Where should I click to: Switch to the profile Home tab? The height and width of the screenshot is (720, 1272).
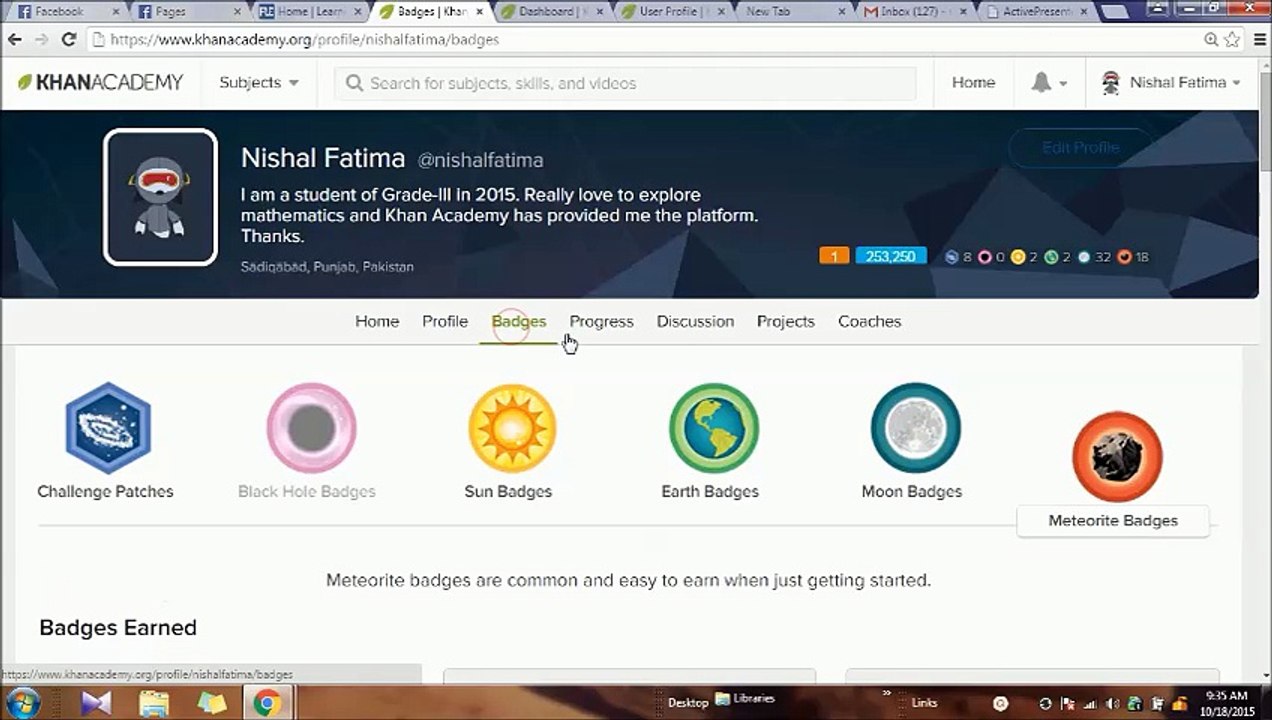[x=377, y=321]
